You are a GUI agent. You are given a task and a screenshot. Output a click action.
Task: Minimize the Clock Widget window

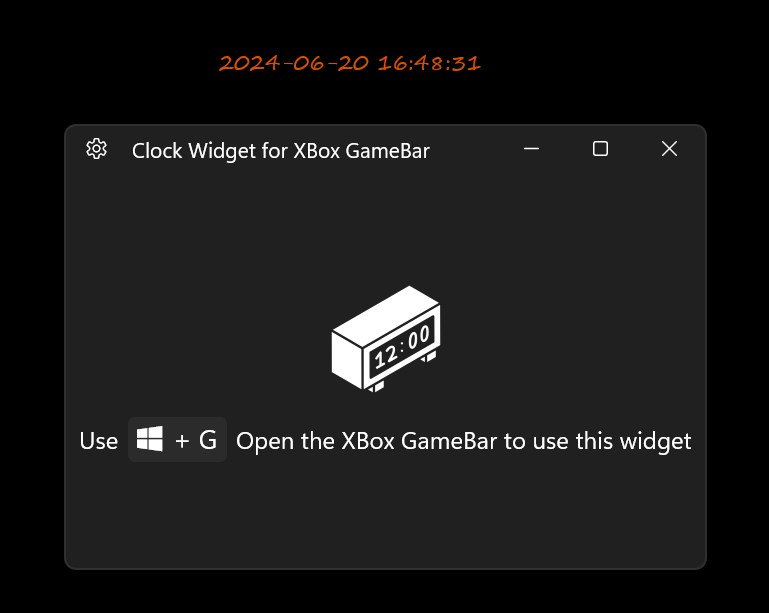point(531,149)
